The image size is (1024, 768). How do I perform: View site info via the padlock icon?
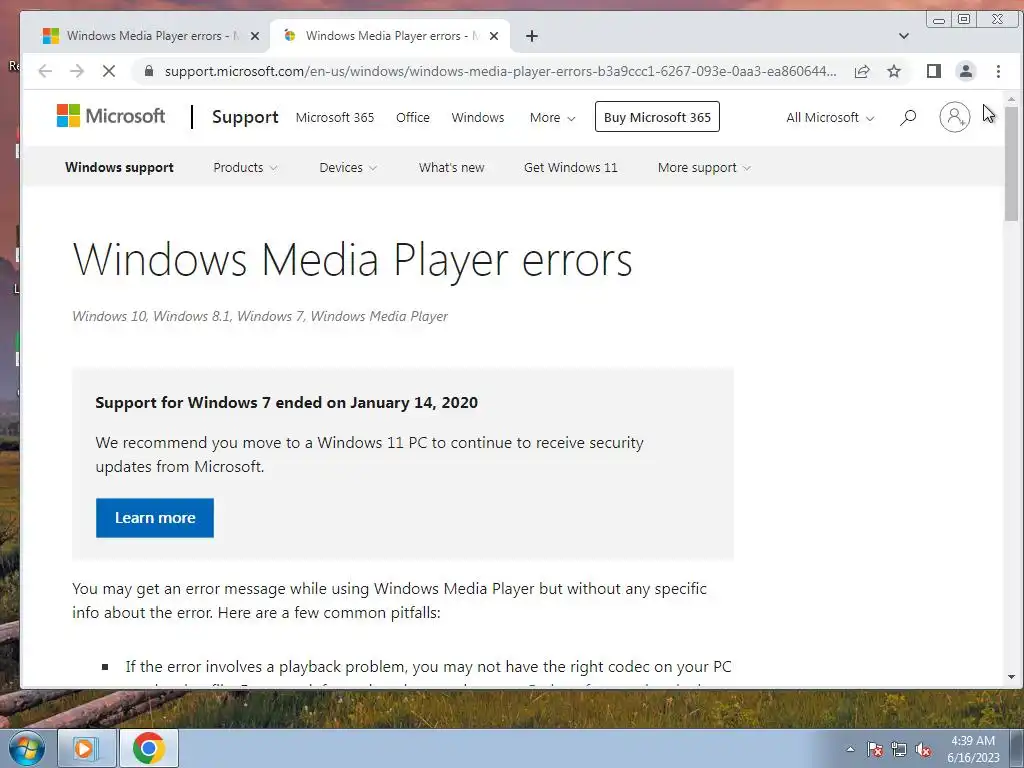[149, 71]
